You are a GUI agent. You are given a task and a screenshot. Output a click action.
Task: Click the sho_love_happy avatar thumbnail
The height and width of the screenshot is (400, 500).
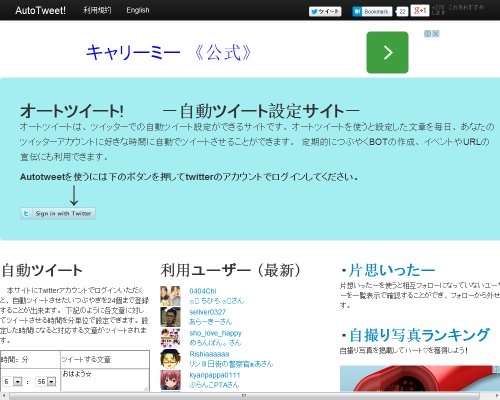pyautogui.click(x=170, y=338)
